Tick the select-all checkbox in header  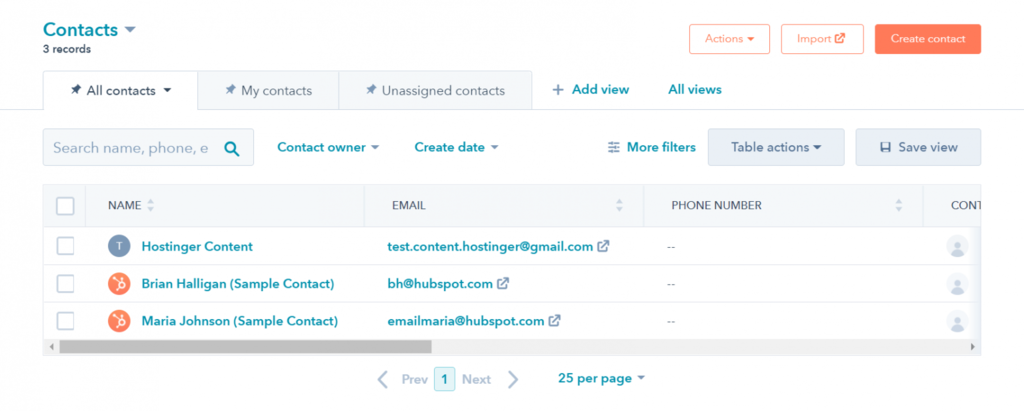(x=65, y=206)
